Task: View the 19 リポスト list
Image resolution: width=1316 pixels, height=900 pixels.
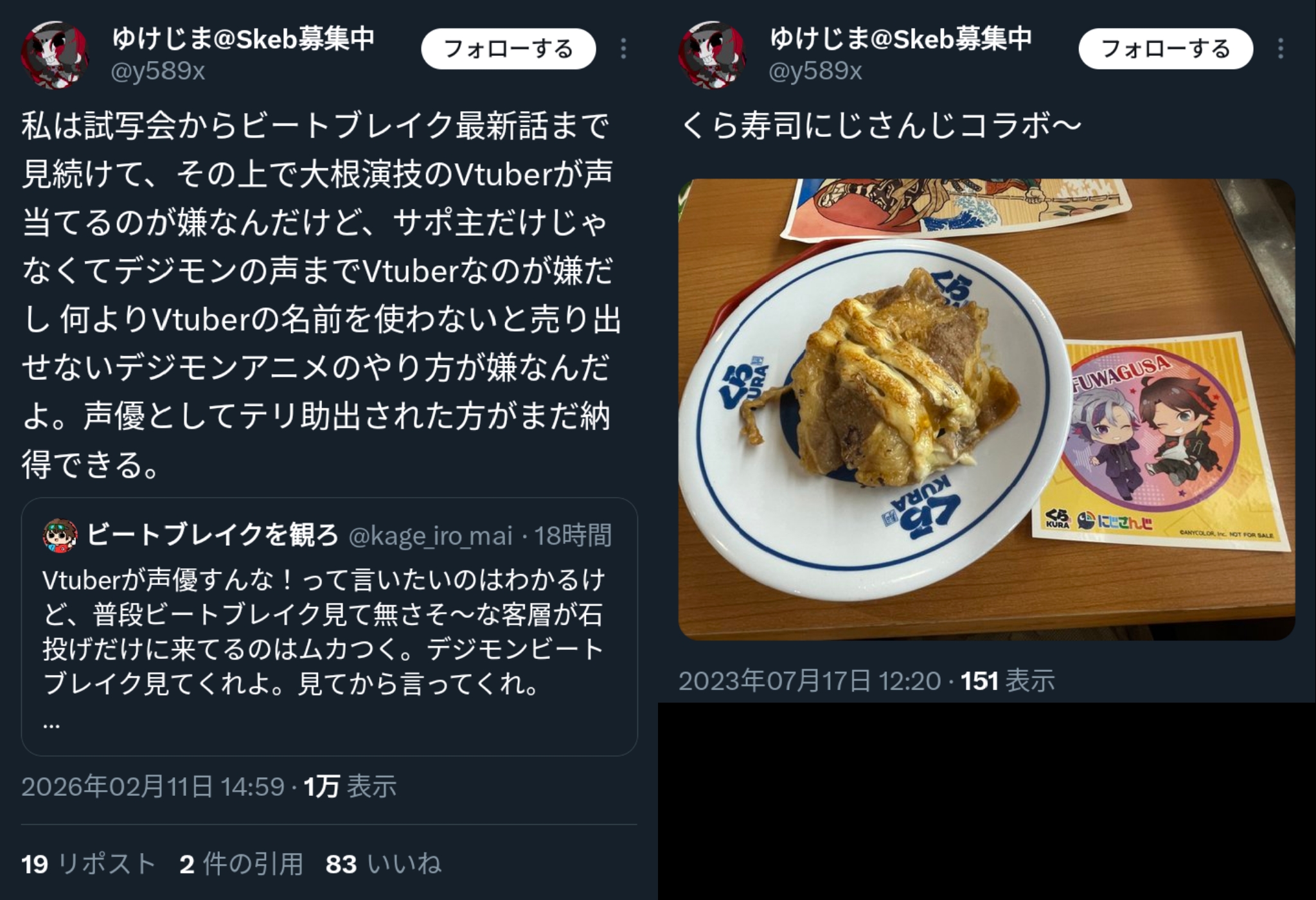Action: coord(89,864)
